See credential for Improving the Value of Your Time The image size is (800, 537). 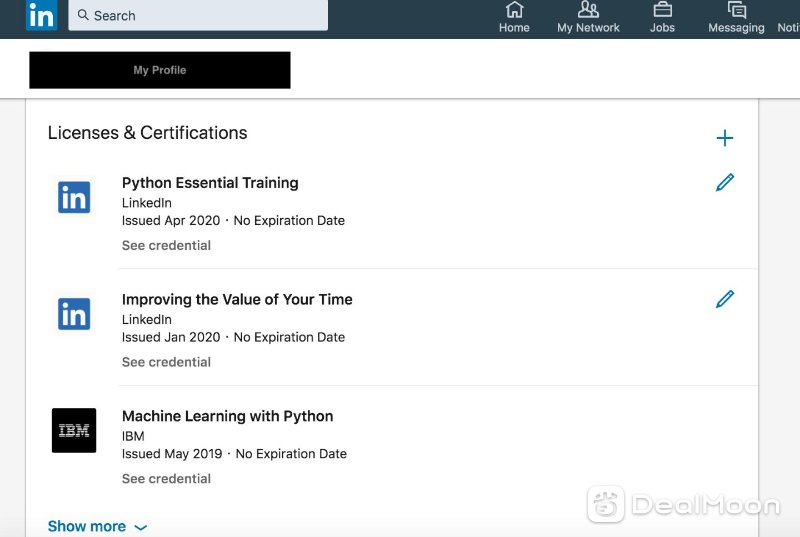pos(166,362)
